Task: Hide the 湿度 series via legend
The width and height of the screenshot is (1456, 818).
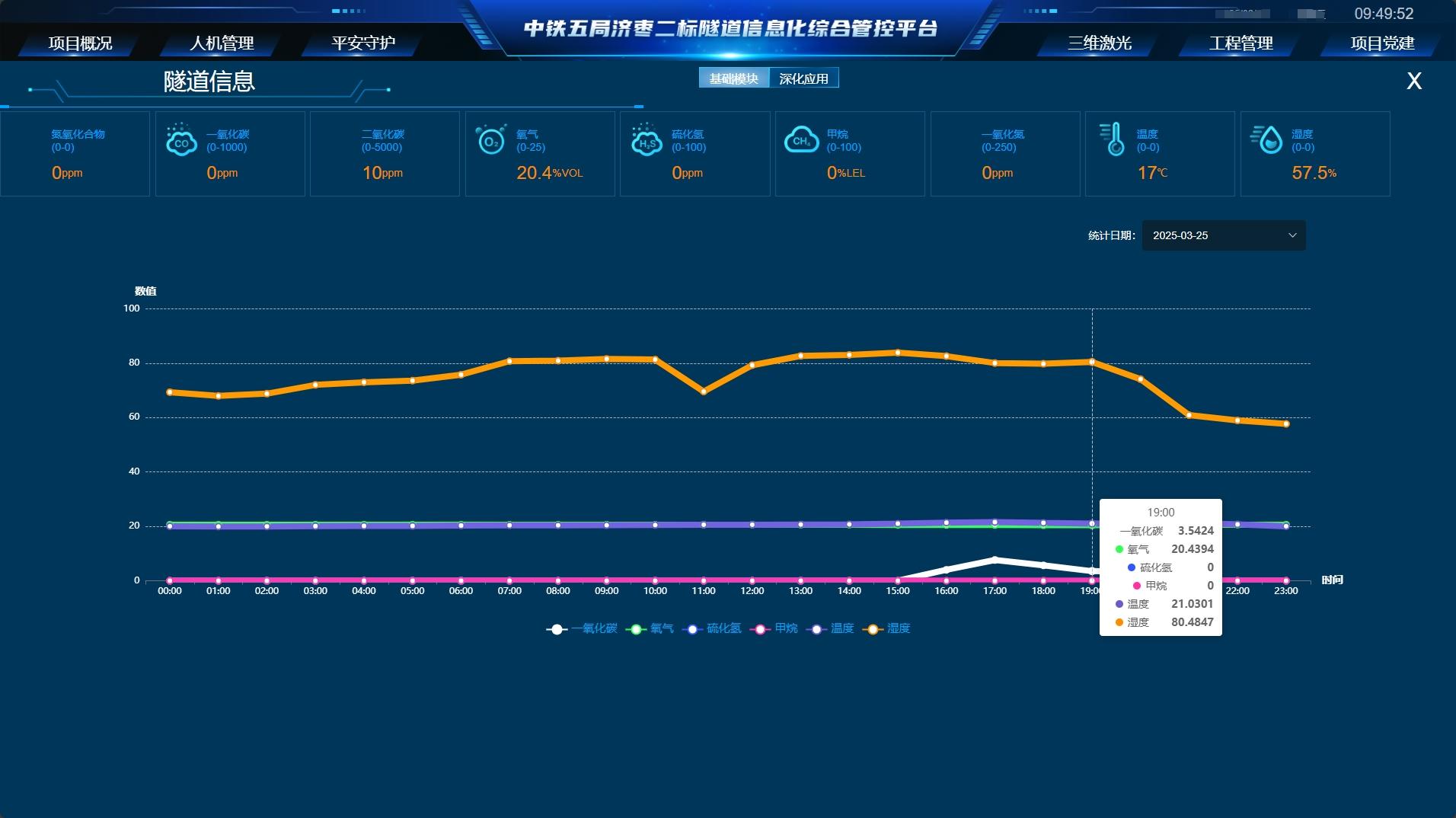Action: (x=886, y=629)
